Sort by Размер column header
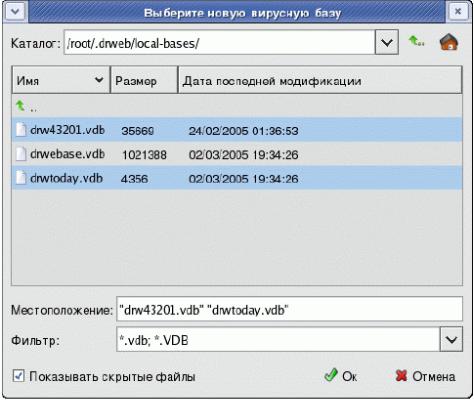 pos(144,80)
